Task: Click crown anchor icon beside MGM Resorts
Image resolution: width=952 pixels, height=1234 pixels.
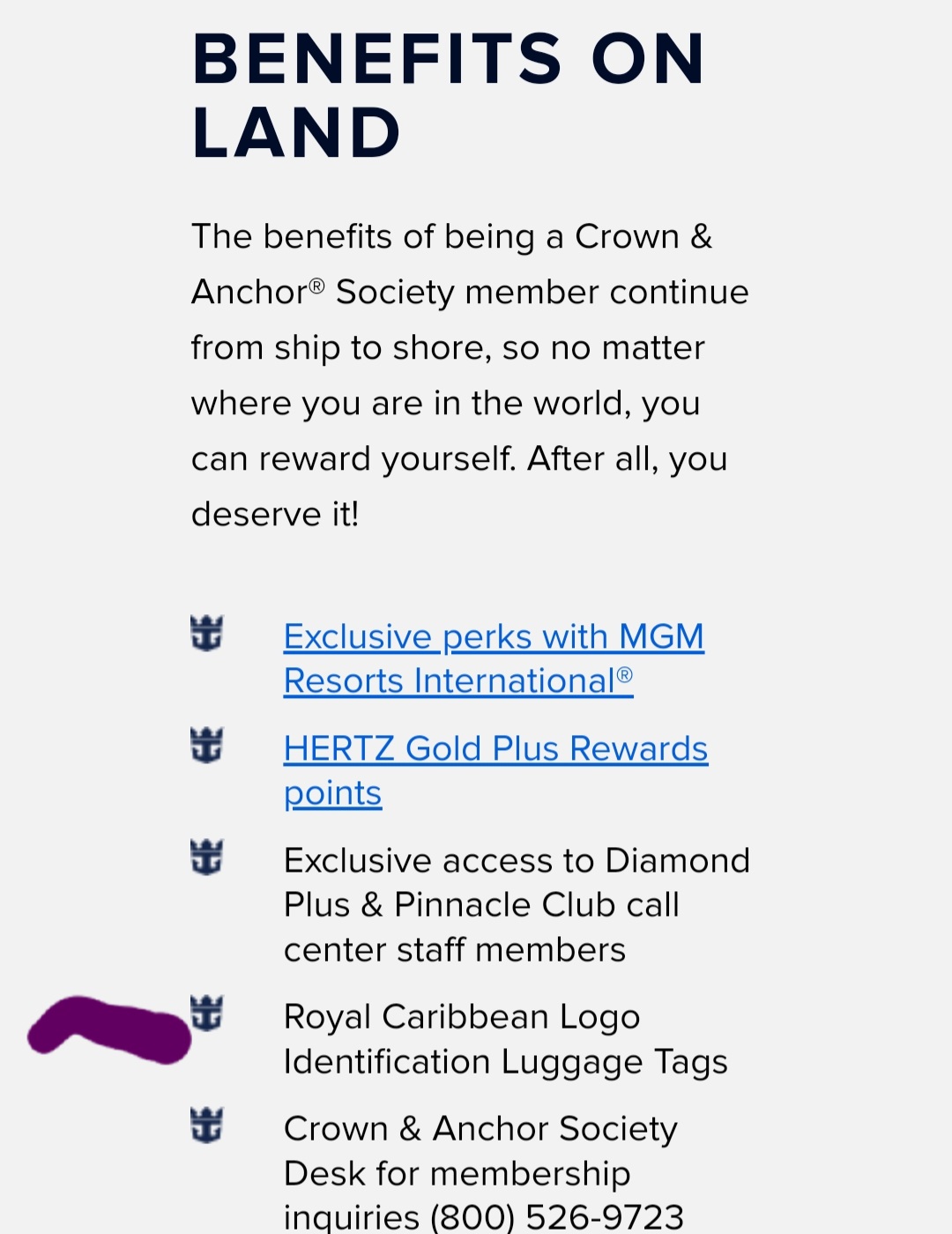Action: tap(207, 633)
